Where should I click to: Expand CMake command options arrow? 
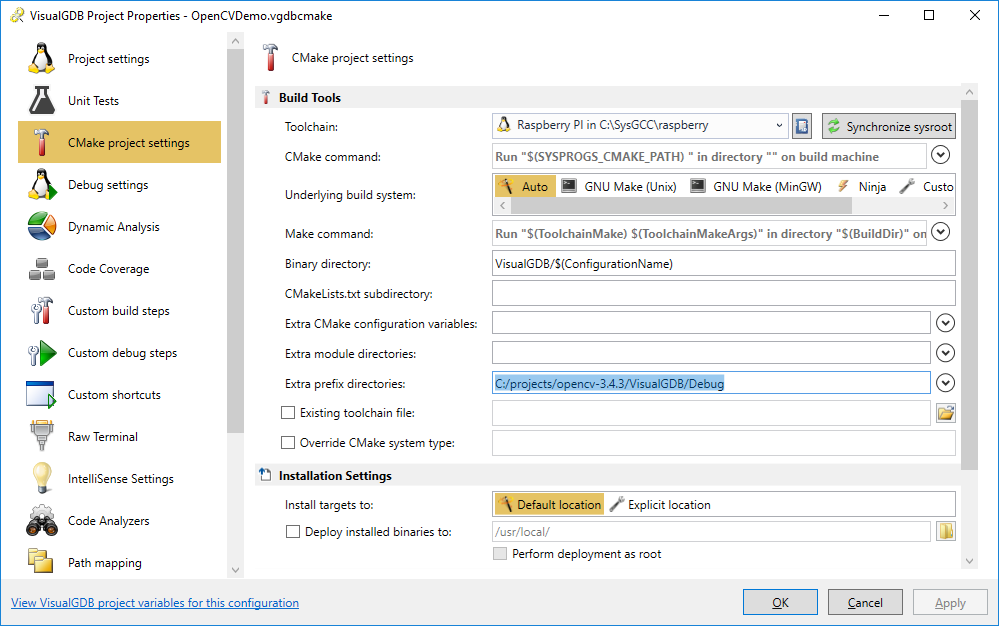(x=941, y=155)
